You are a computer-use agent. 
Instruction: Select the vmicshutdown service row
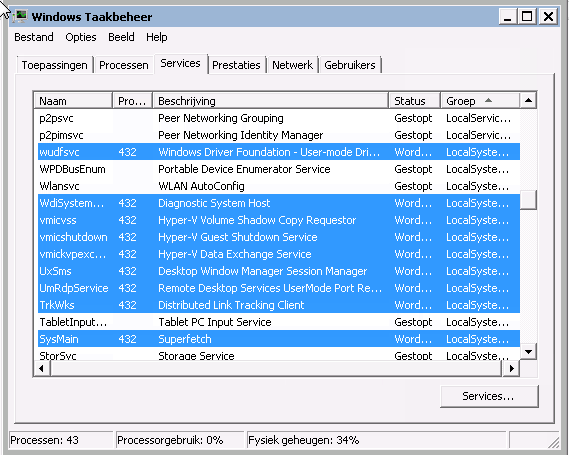point(278,237)
